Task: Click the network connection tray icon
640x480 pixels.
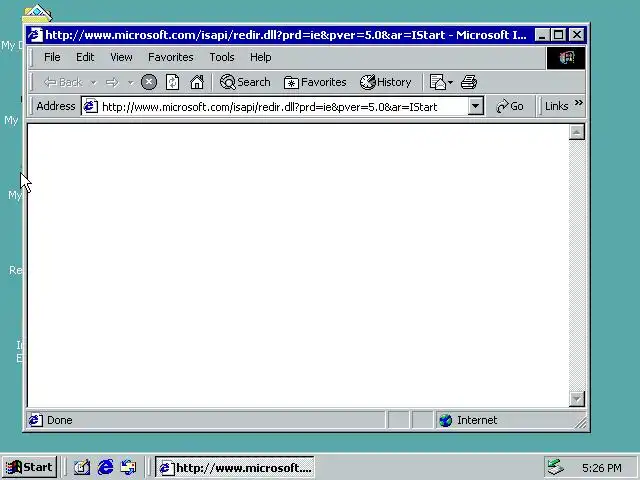Action: coord(556,467)
